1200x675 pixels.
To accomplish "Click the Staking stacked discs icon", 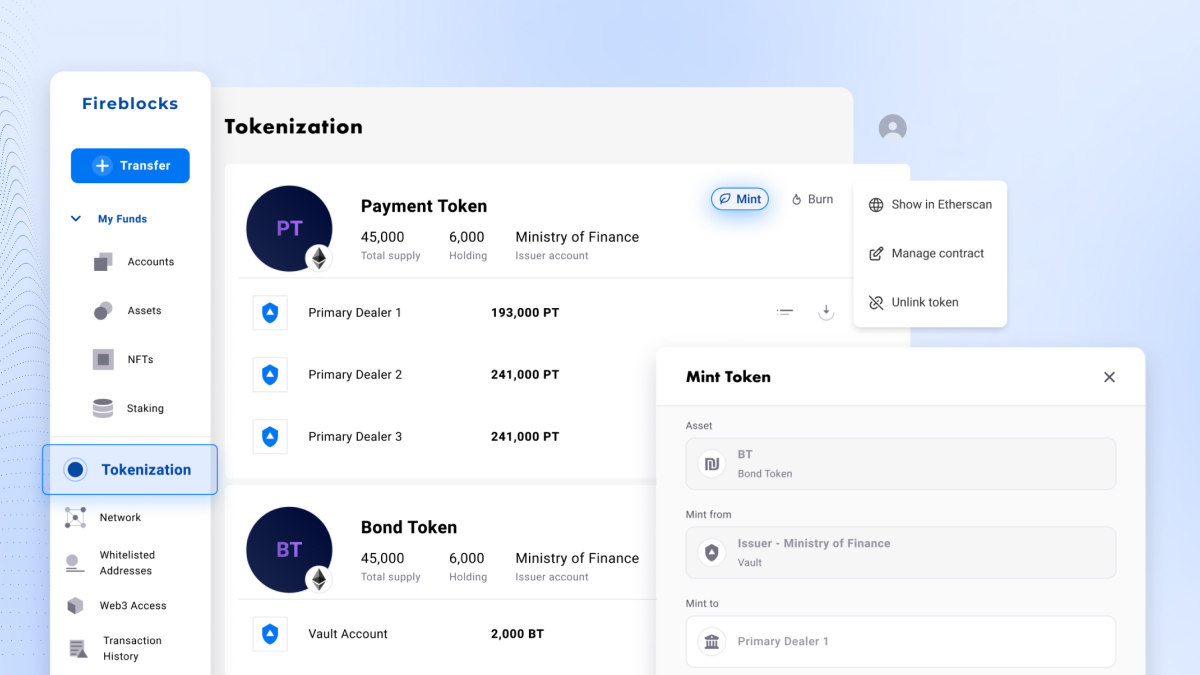I will tap(103, 408).
